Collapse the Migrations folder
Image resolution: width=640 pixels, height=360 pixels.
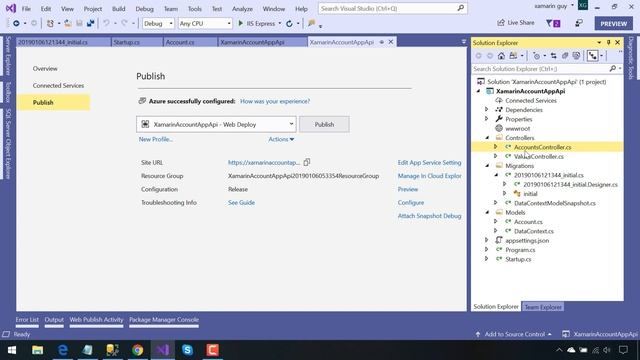(x=487, y=166)
